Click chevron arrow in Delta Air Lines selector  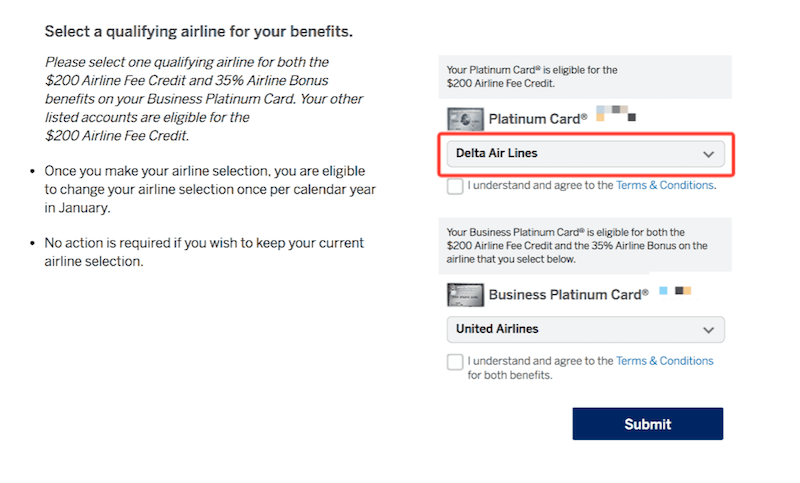(708, 154)
